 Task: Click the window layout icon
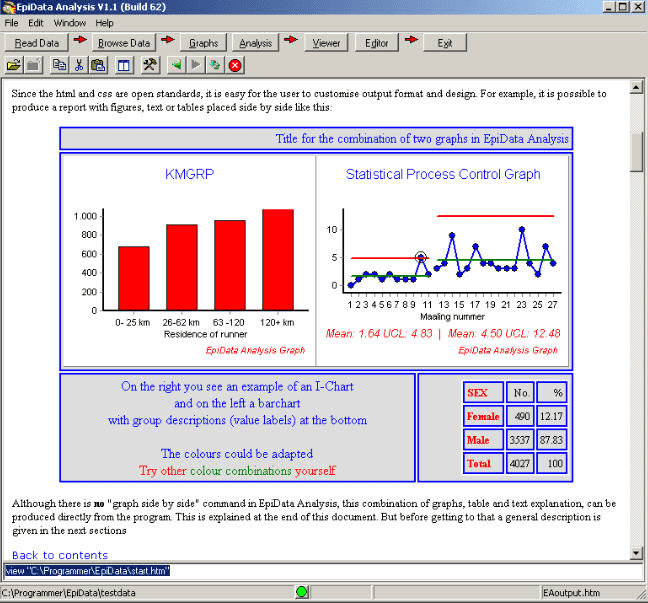point(124,65)
